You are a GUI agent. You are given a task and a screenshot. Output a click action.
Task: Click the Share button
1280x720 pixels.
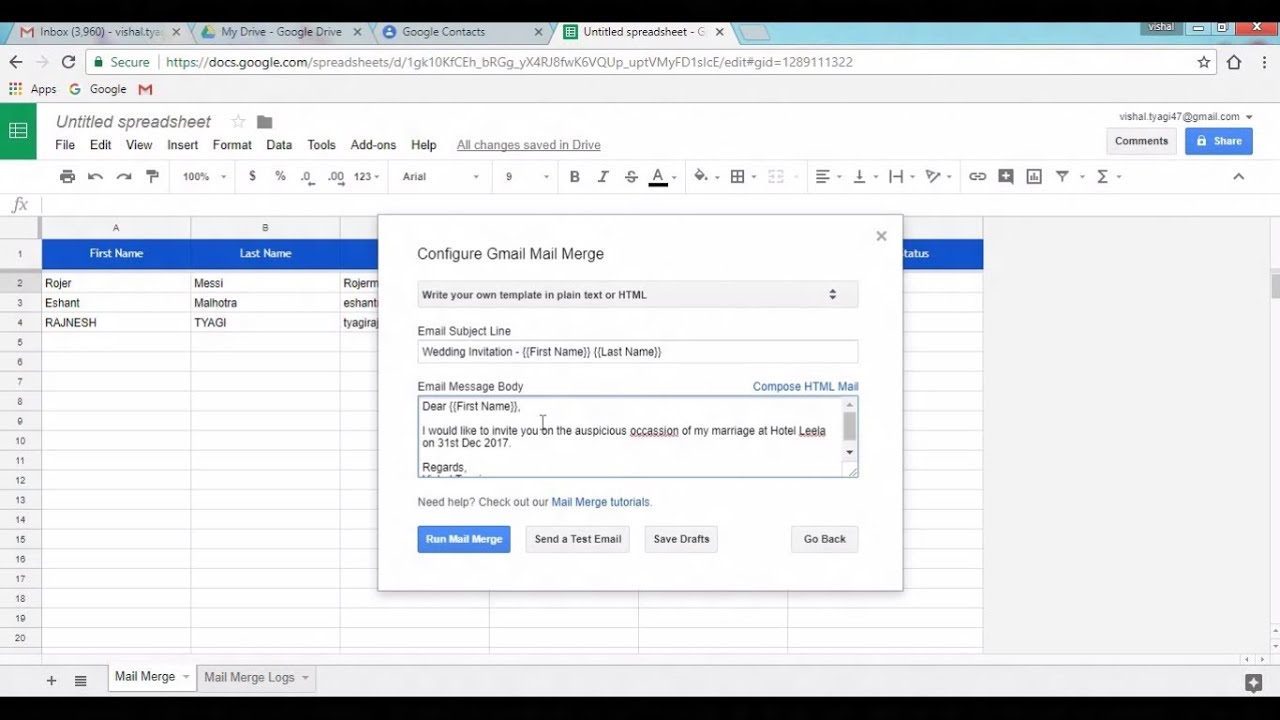[x=1219, y=141]
